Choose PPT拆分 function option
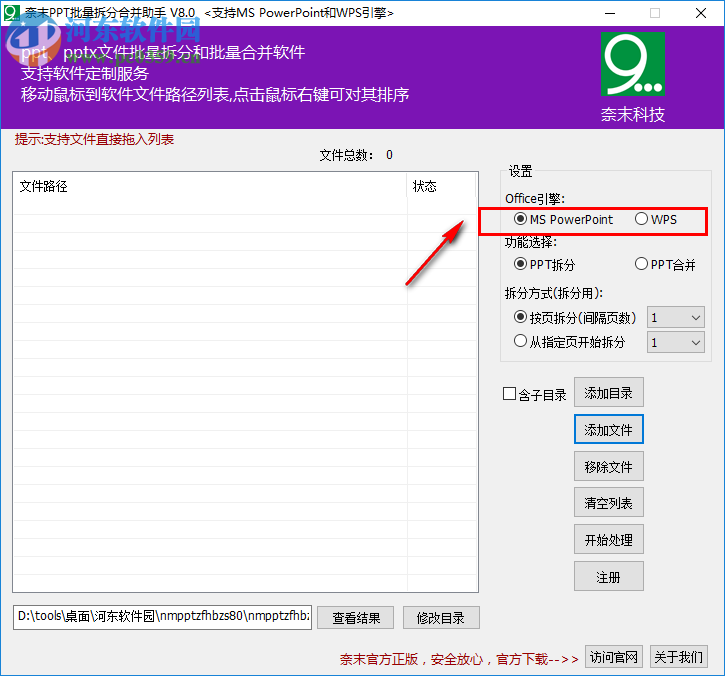The height and width of the screenshot is (676, 725). tap(544, 264)
